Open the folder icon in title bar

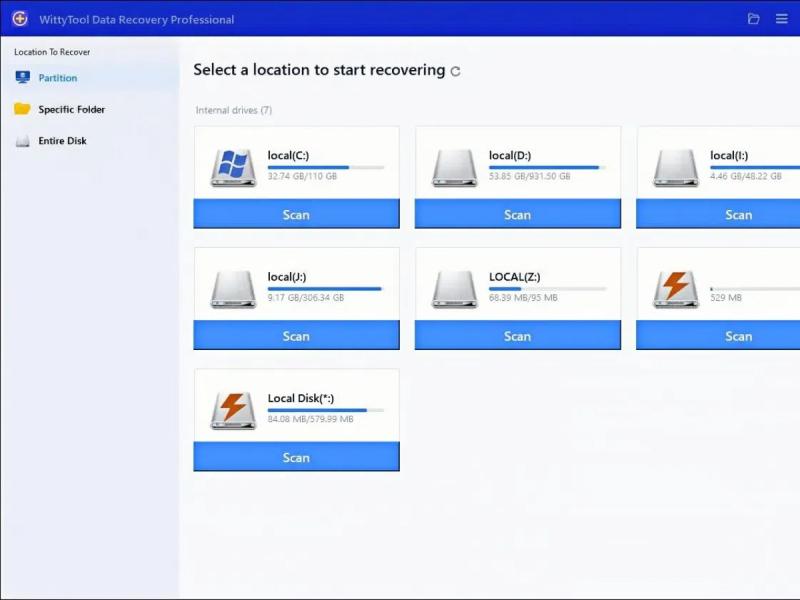[754, 19]
